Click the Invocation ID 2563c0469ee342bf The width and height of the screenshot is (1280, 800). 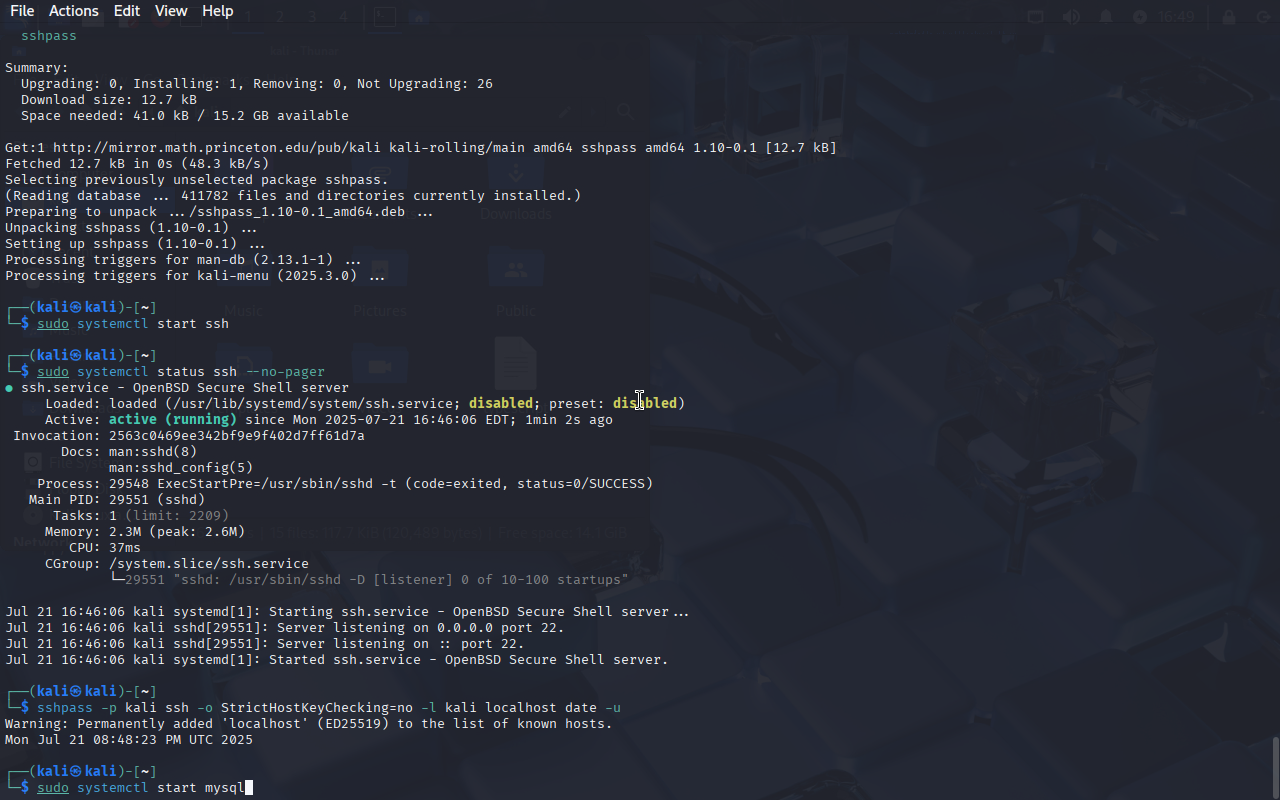tap(237, 436)
